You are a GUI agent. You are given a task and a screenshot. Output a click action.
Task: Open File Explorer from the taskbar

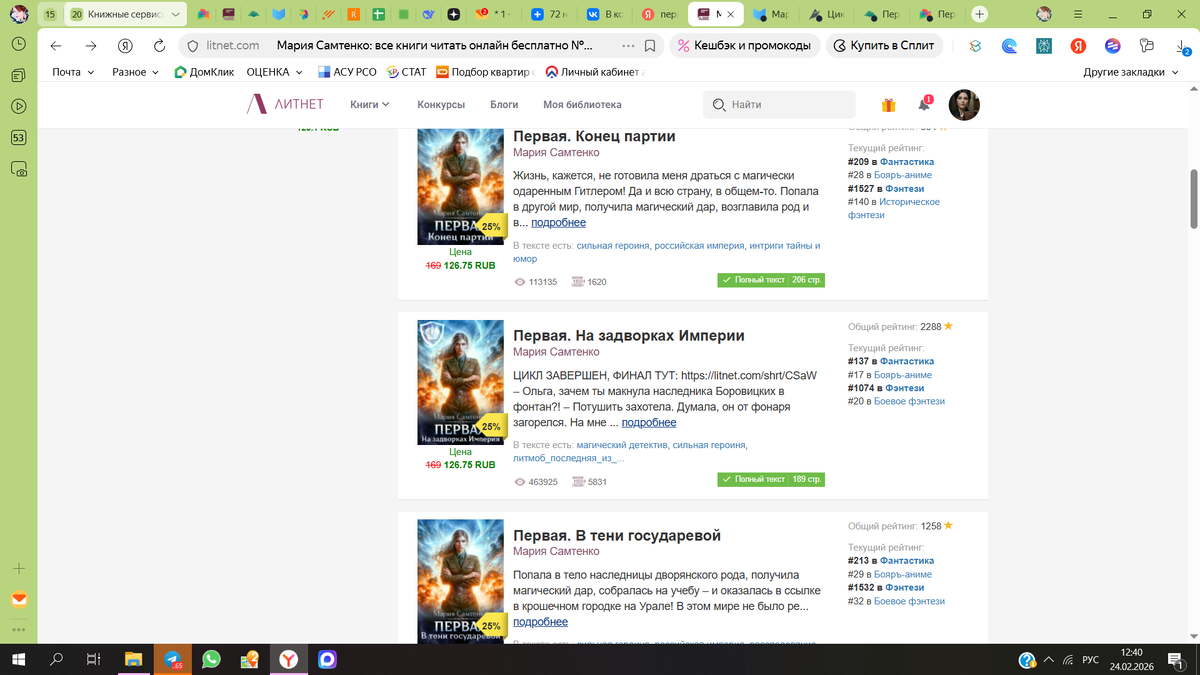(133, 659)
